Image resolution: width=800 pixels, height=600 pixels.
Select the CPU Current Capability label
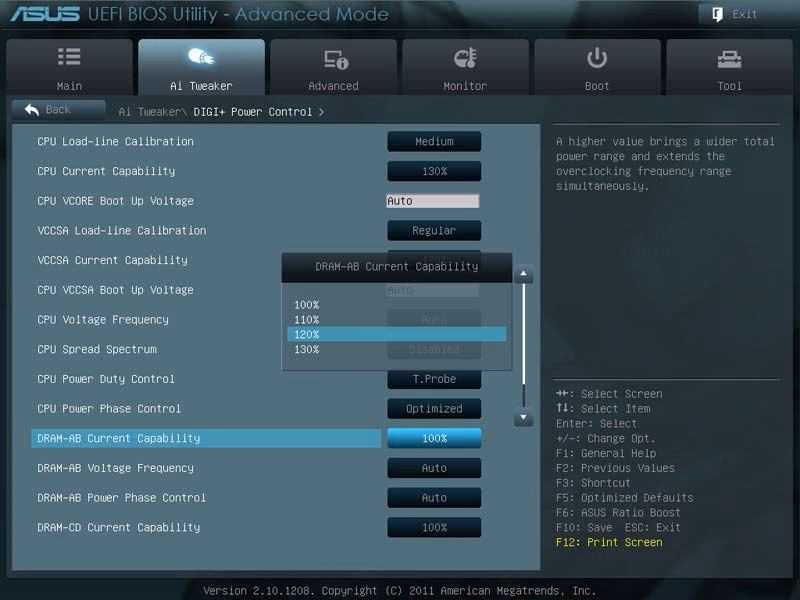[x=106, y=171]
